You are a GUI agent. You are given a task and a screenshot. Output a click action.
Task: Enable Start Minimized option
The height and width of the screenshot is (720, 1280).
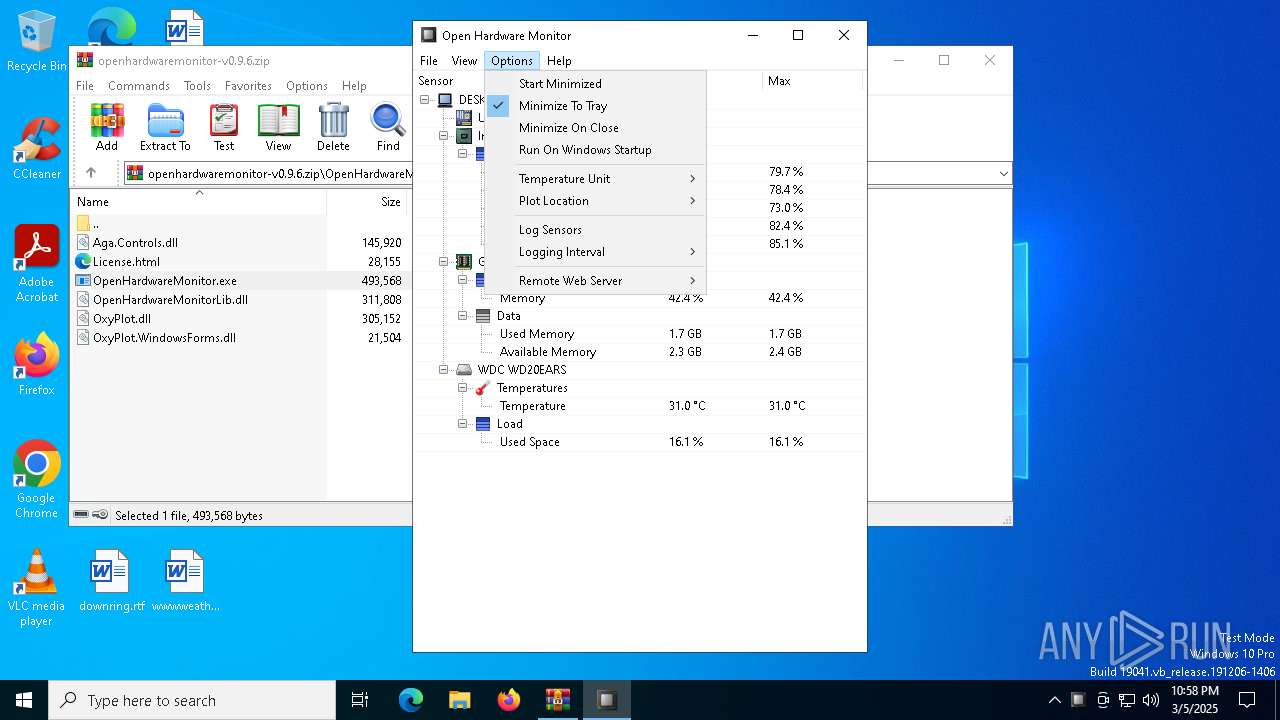click(595, 84)
